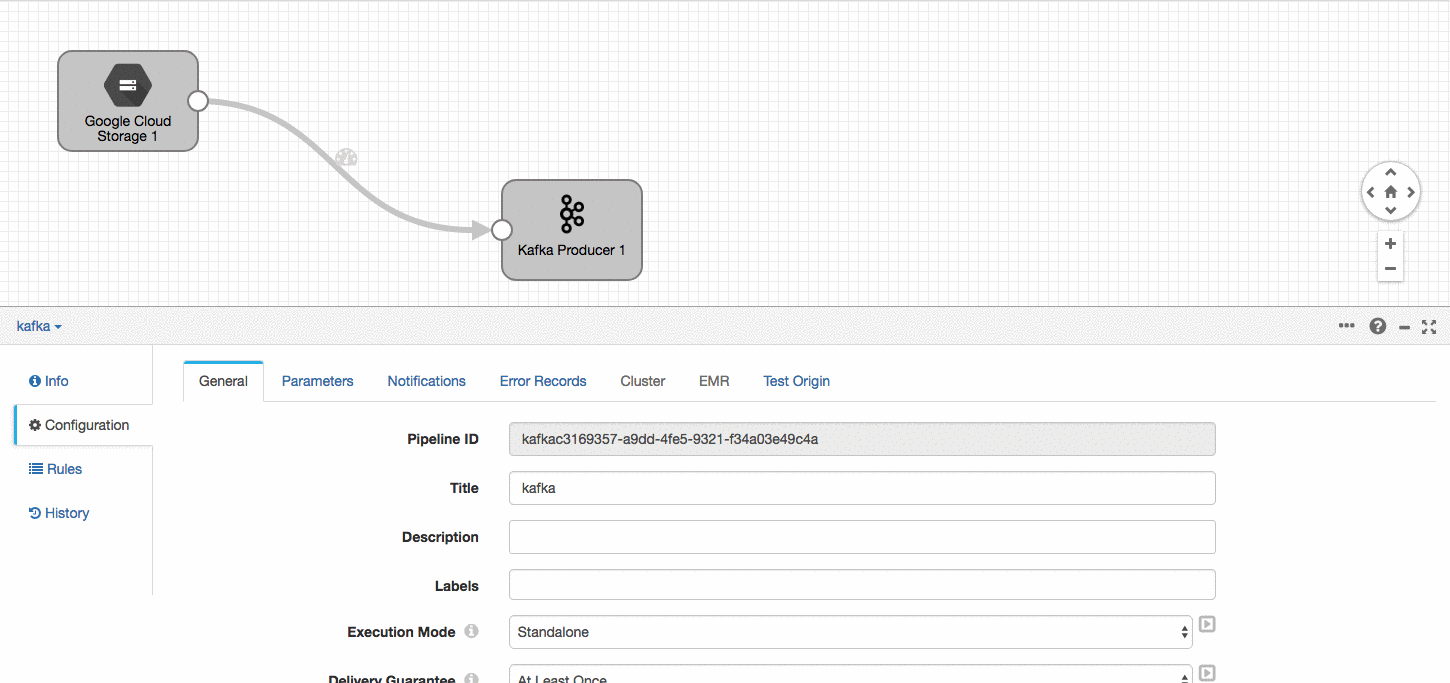
Task: Click the Google Cloud Storage output port circle
Action: (198, 101)
